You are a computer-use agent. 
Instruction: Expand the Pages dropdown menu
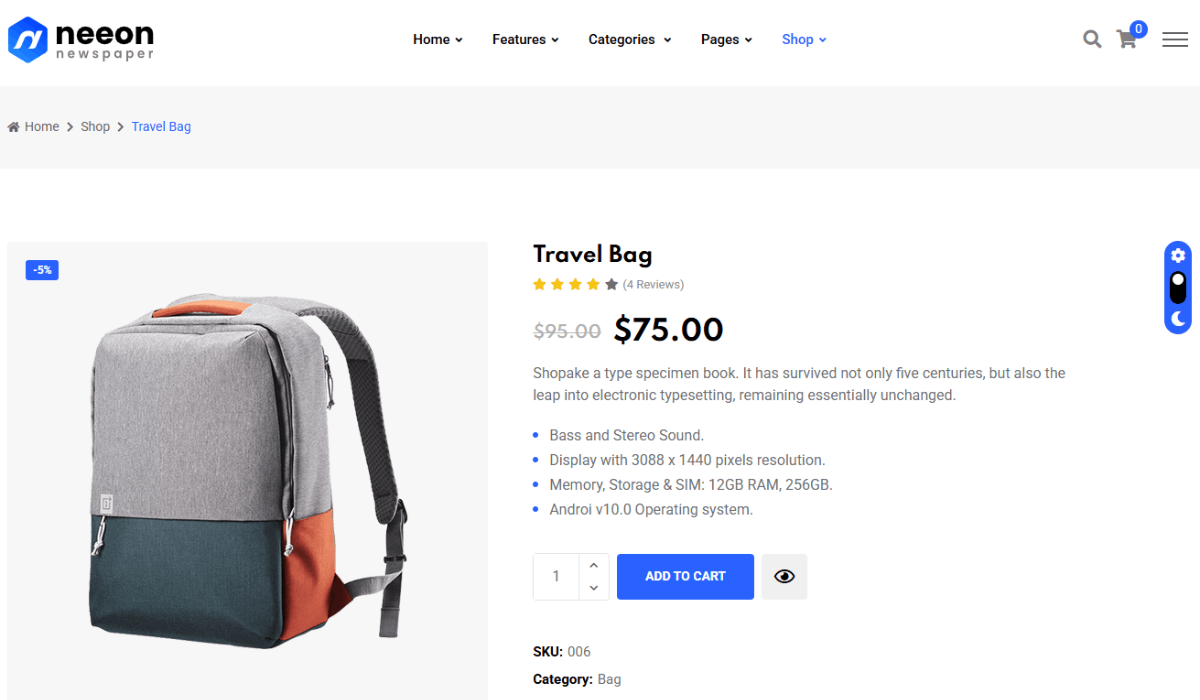coord(726,39)
